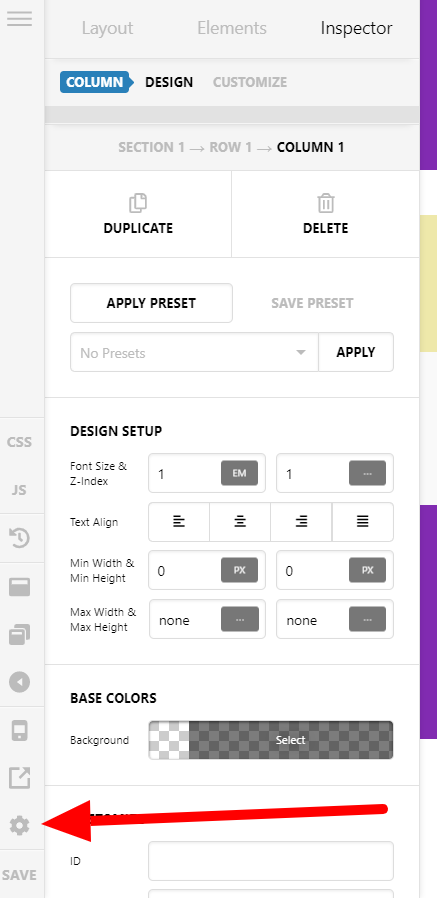Image resolution: width=437 pixels, height=898 pixels.
Task: Open the history clock icon
Action: point(19,538)
